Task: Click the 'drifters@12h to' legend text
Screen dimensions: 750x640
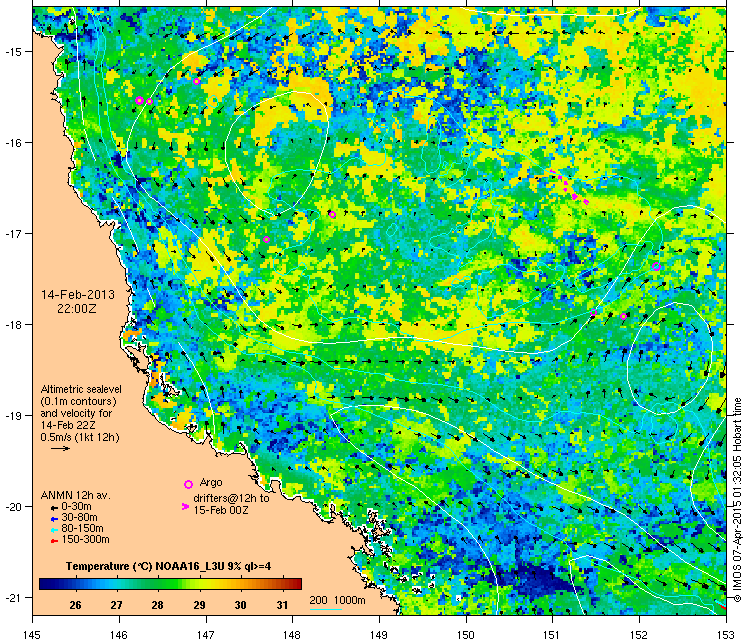Action: tap(231, 498)
